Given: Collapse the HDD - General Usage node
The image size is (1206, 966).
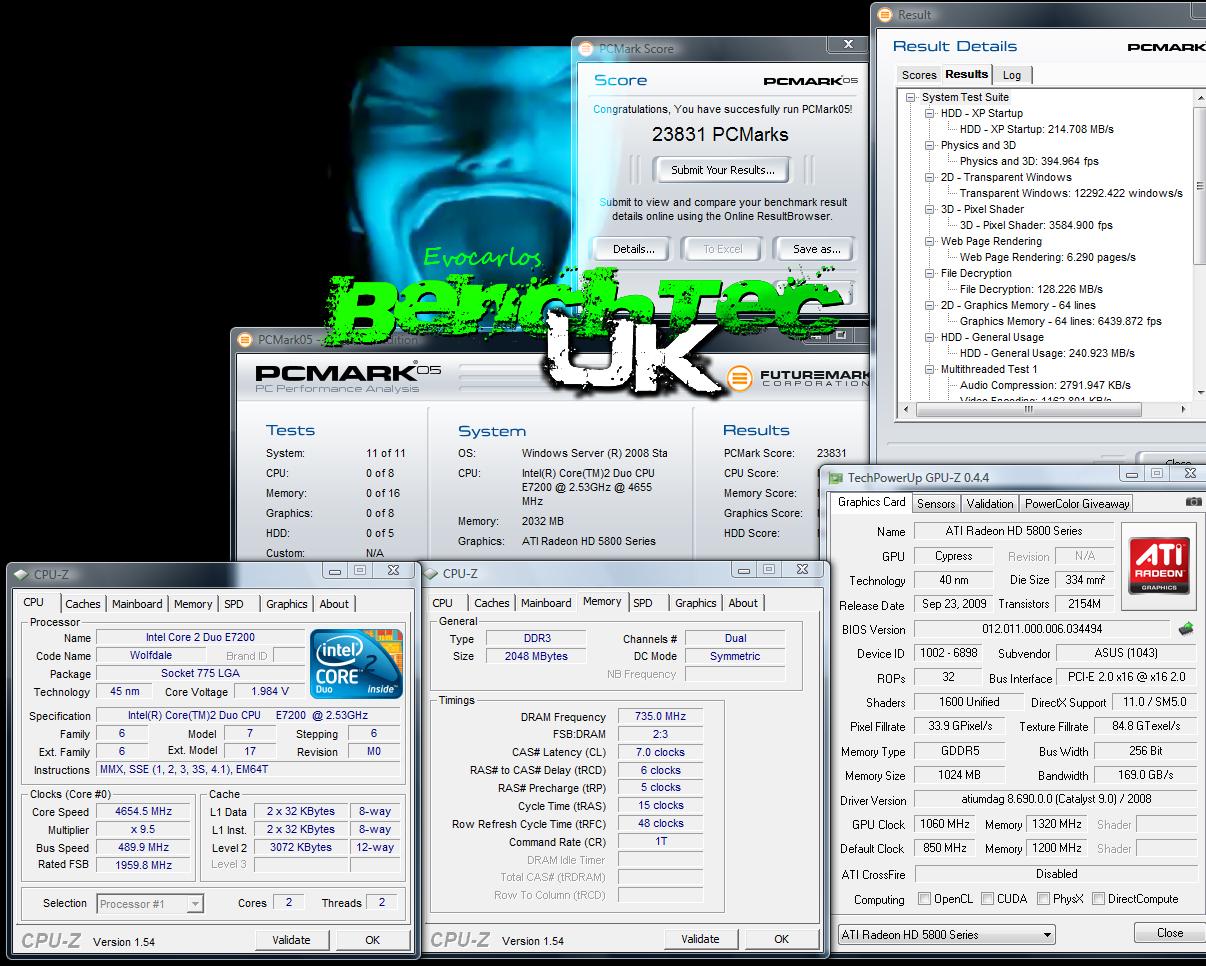Looking at the screenshot, I should point(930,337).
